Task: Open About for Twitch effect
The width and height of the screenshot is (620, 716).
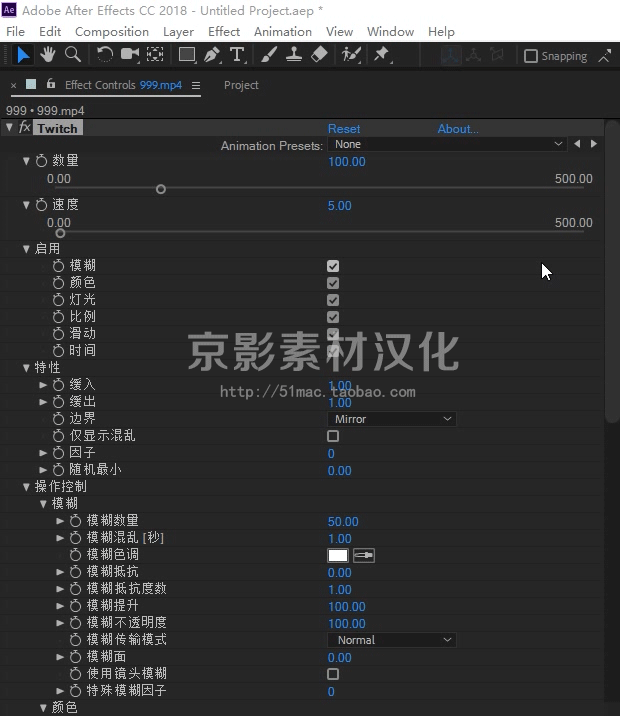Action: [x=458, y=129]
